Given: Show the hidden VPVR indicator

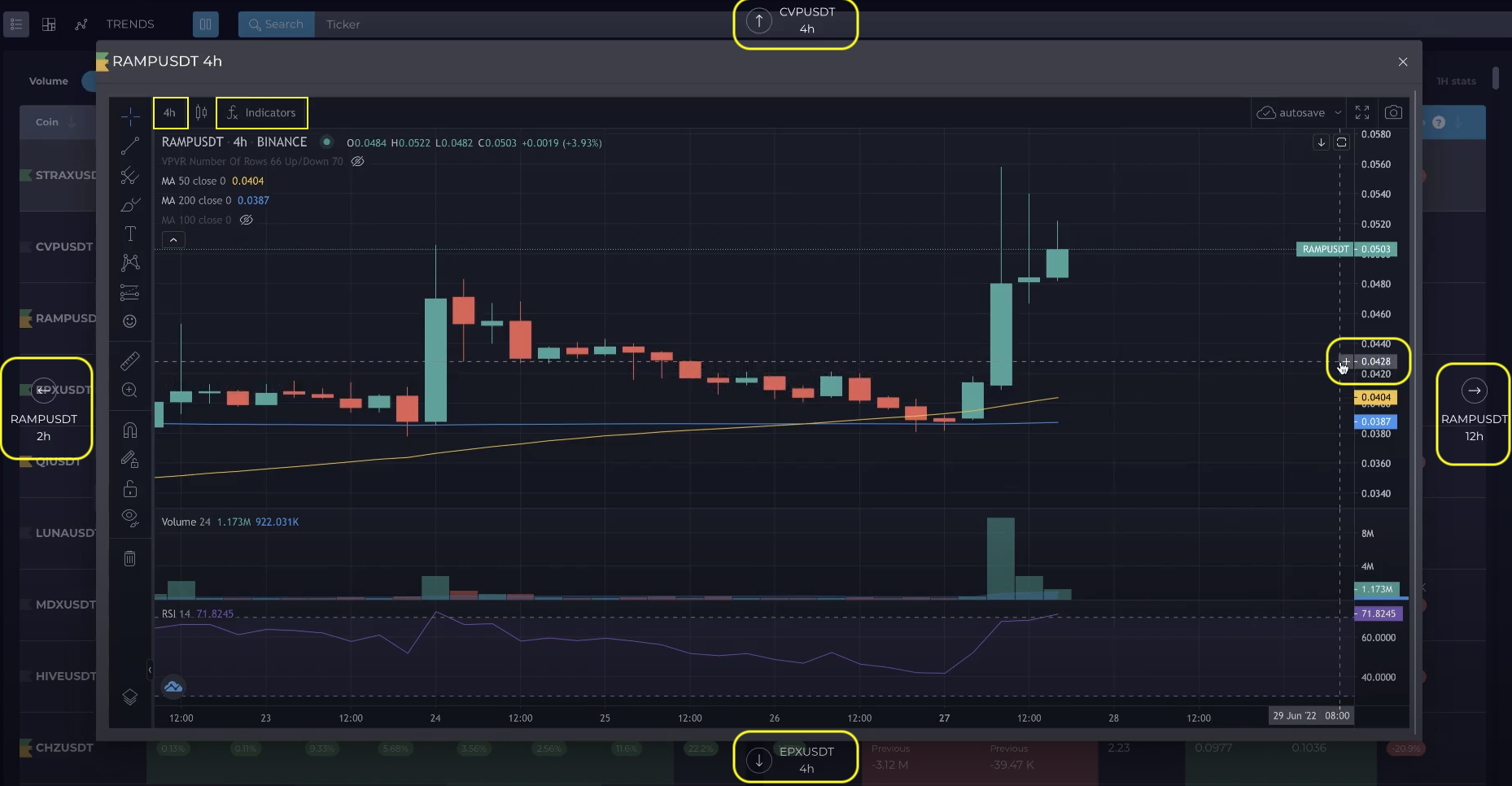Looking at the screenshot, I should pos(357,161).
